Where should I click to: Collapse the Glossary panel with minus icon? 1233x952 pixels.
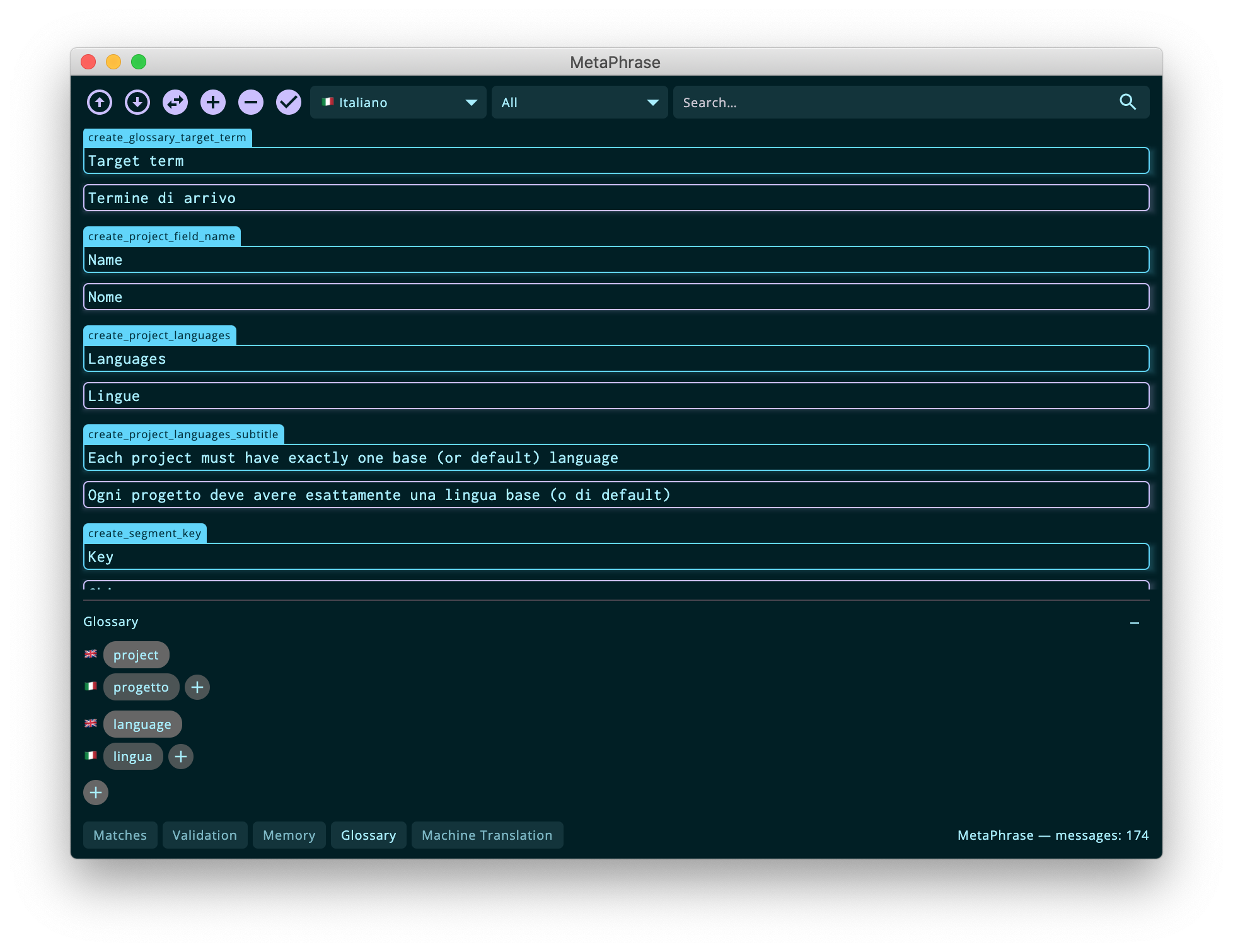click(1135, 623)
